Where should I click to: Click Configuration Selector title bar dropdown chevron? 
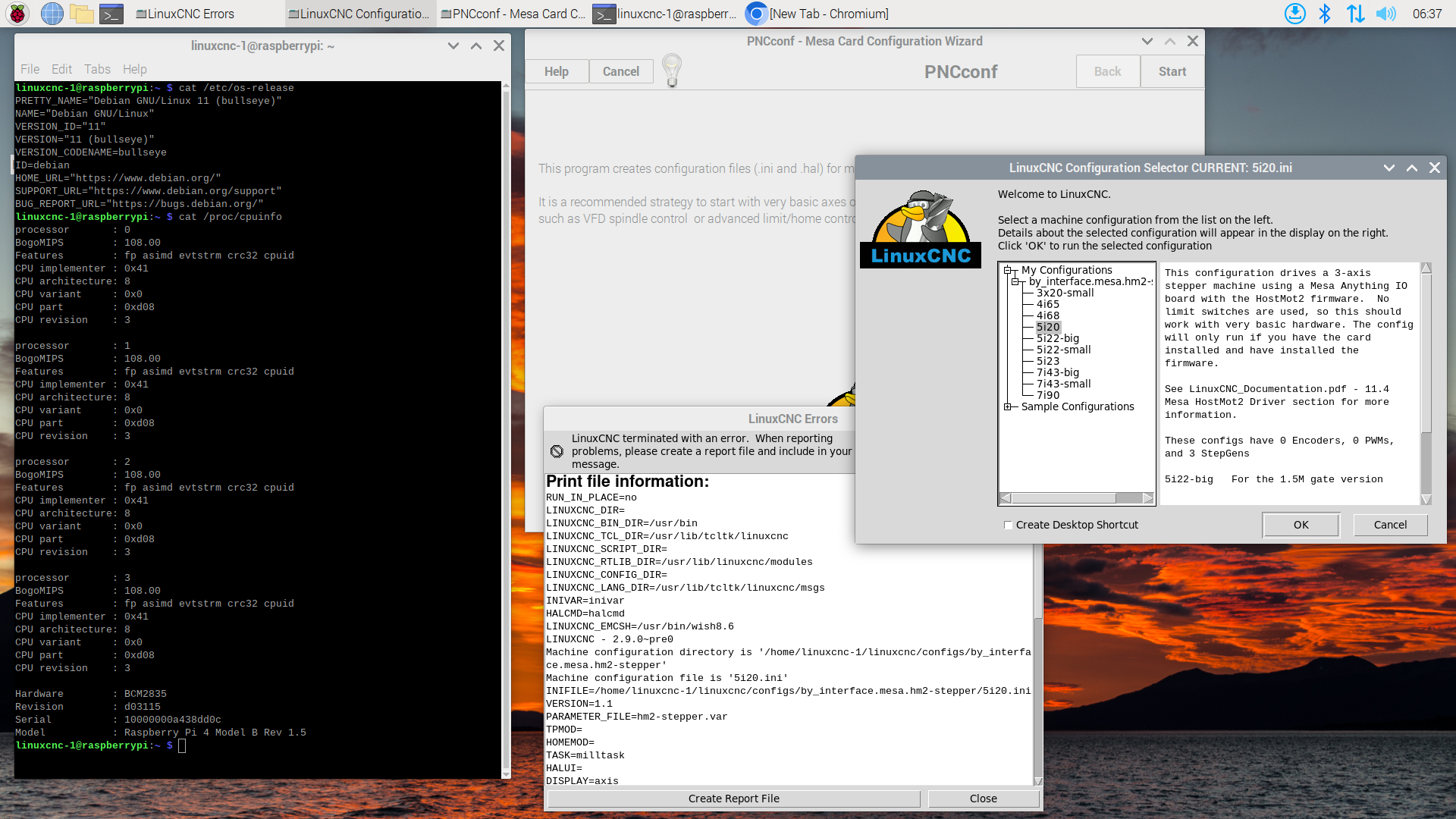[x=1389, y=168]
